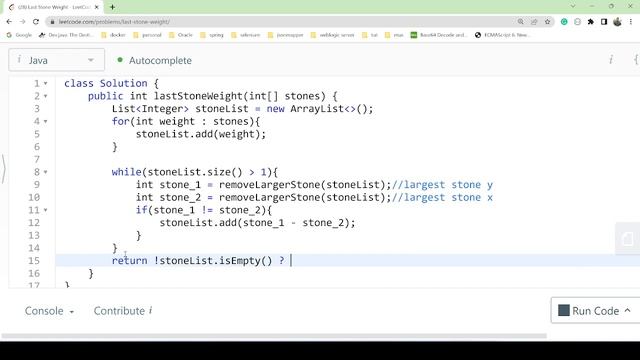
Task: Place cursor on 'stoneList.add(weight);' line
Action: tap(200, 134)
